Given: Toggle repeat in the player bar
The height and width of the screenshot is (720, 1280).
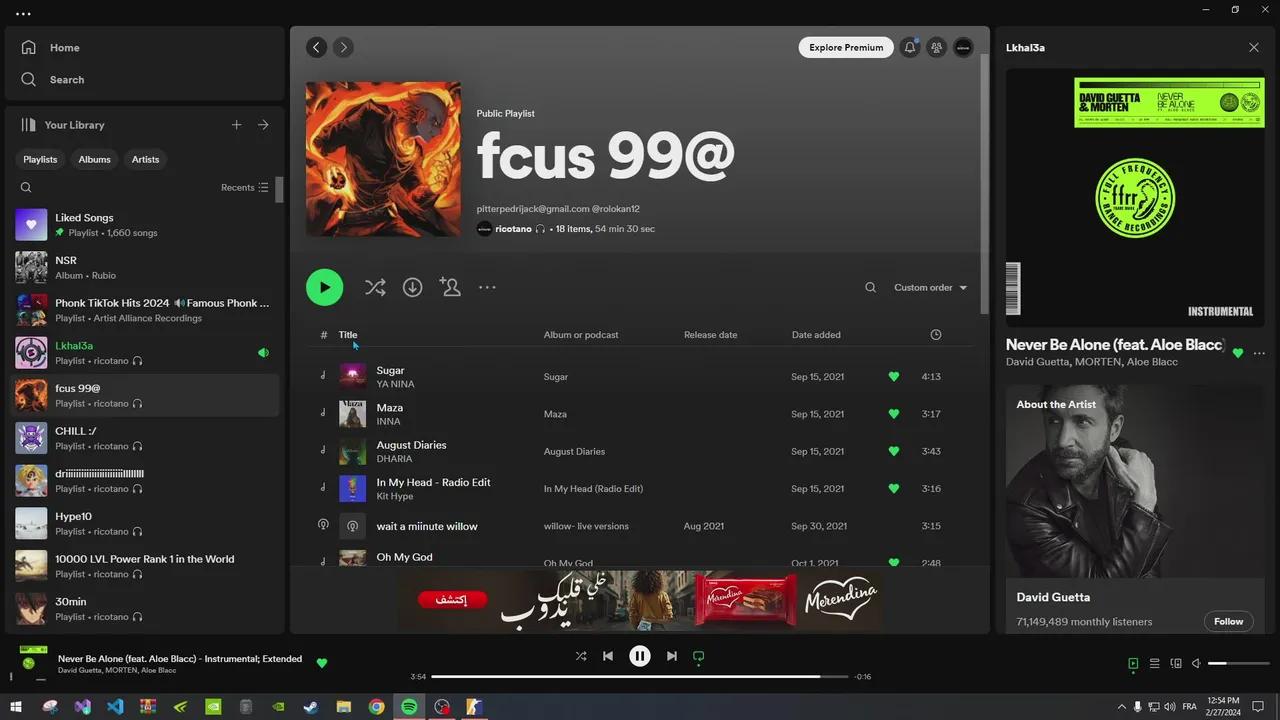Looking at the screenshot, I should 699,656.
